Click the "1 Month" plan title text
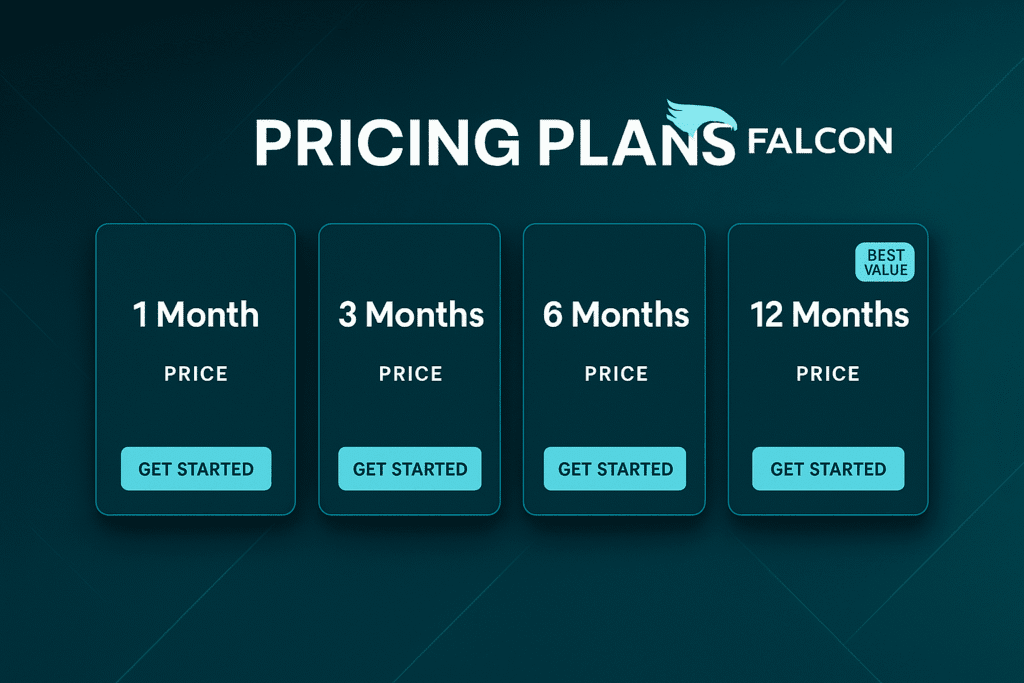The width and height of the screenshot is (1024, 683). pyautogui.click(x=196, y=316)
